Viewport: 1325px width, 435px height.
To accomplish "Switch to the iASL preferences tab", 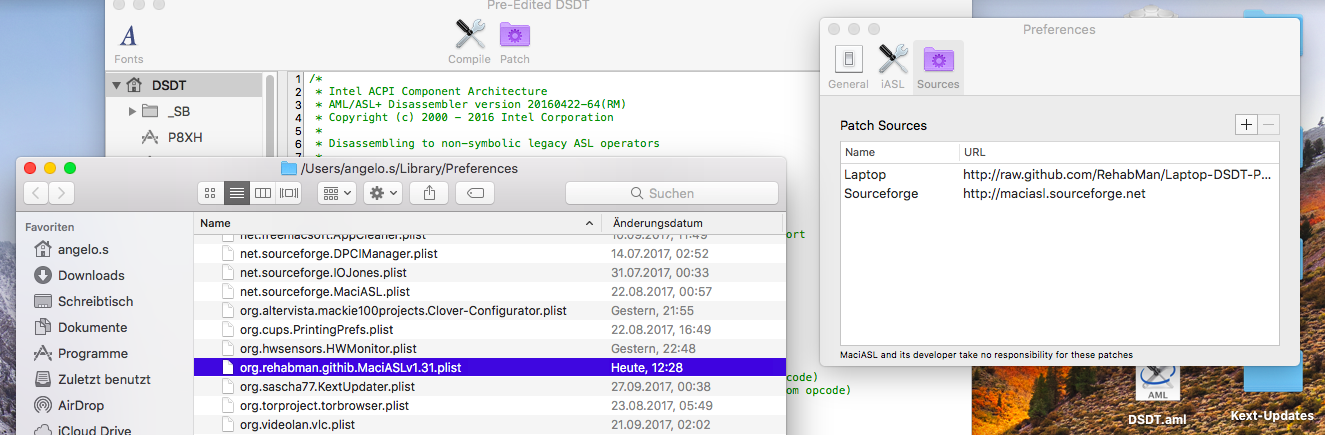I will (892, 66).
